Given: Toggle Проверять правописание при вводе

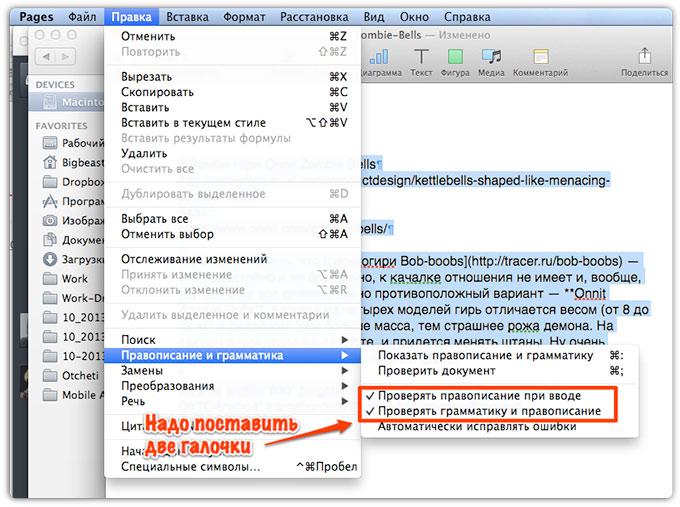Looking at the screenshot, I should pos(499,396).
